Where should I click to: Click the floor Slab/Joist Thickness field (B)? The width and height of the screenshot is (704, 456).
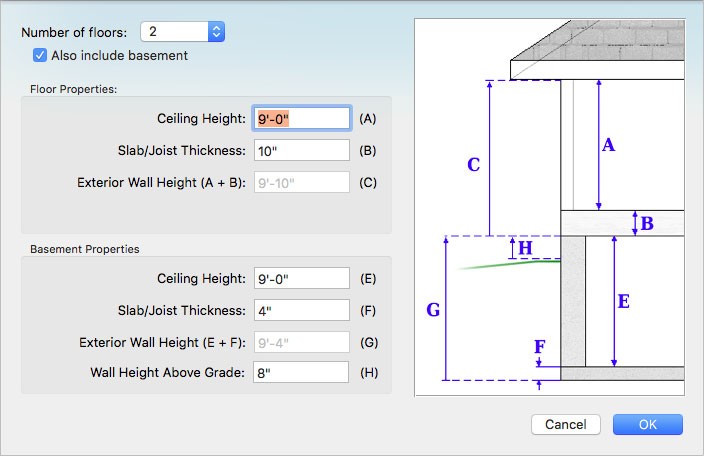pyautogui.click(x=302, y=150)
